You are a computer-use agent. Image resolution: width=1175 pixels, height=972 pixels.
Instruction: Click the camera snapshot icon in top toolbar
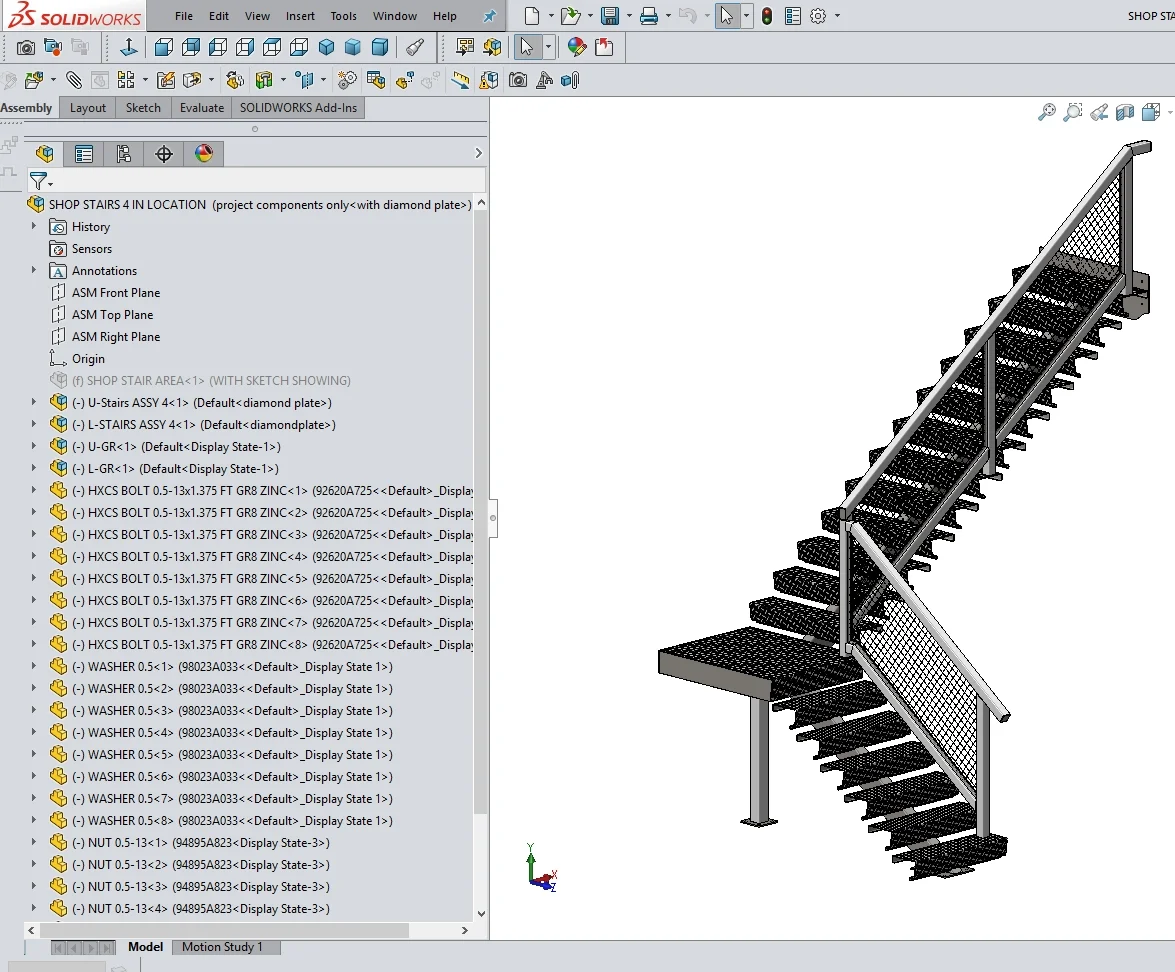pyautogui.click(x=25, y=48)
